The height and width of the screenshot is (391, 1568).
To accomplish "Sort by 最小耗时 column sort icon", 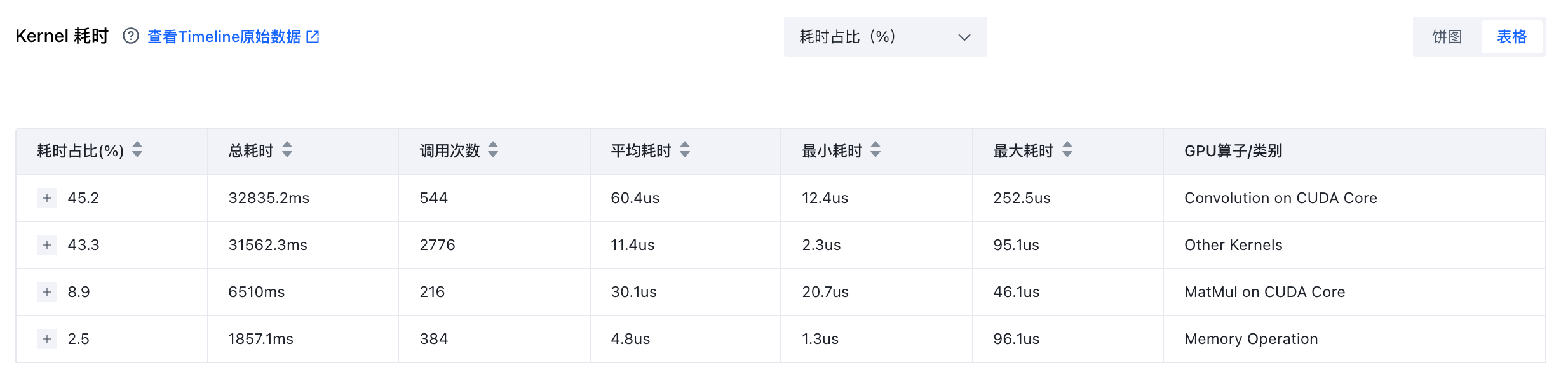I will pyautogui.click(x=875, y=150).
